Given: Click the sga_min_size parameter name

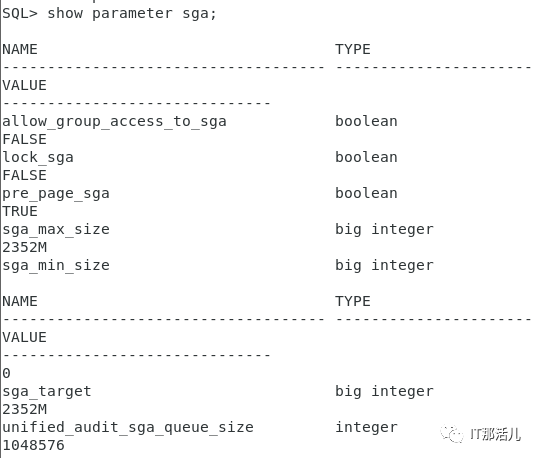Looking at the screenshot, I should pos(56,265).
